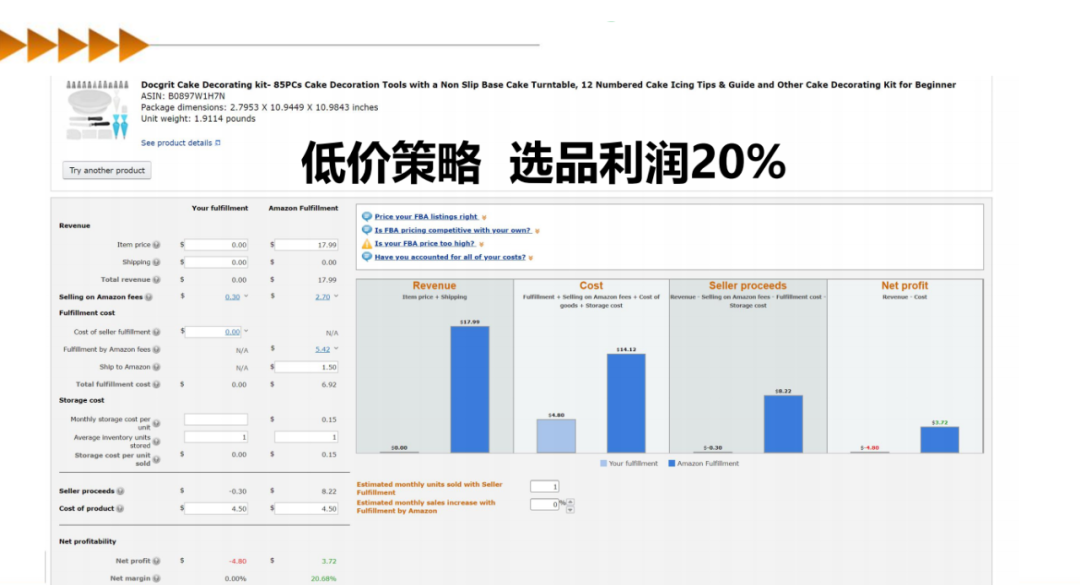Click the Try another product button

click(x=107, y=170)
